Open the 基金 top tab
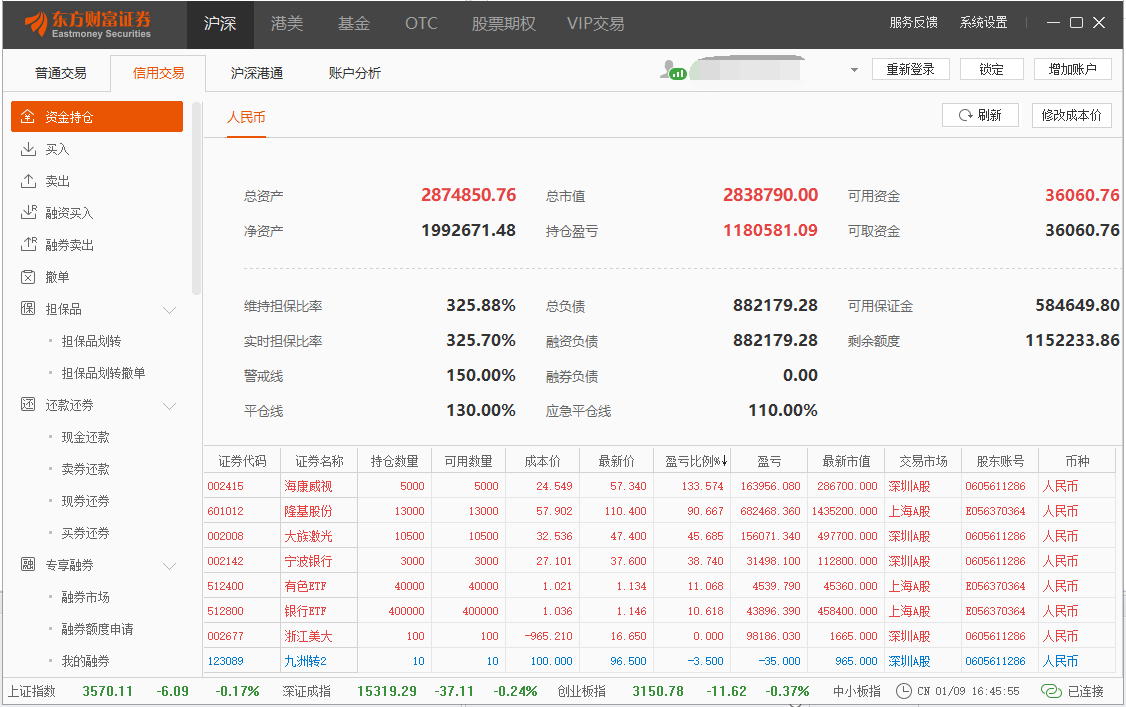The height and width of the screenshot is (707, 1126). pos(353,24)
